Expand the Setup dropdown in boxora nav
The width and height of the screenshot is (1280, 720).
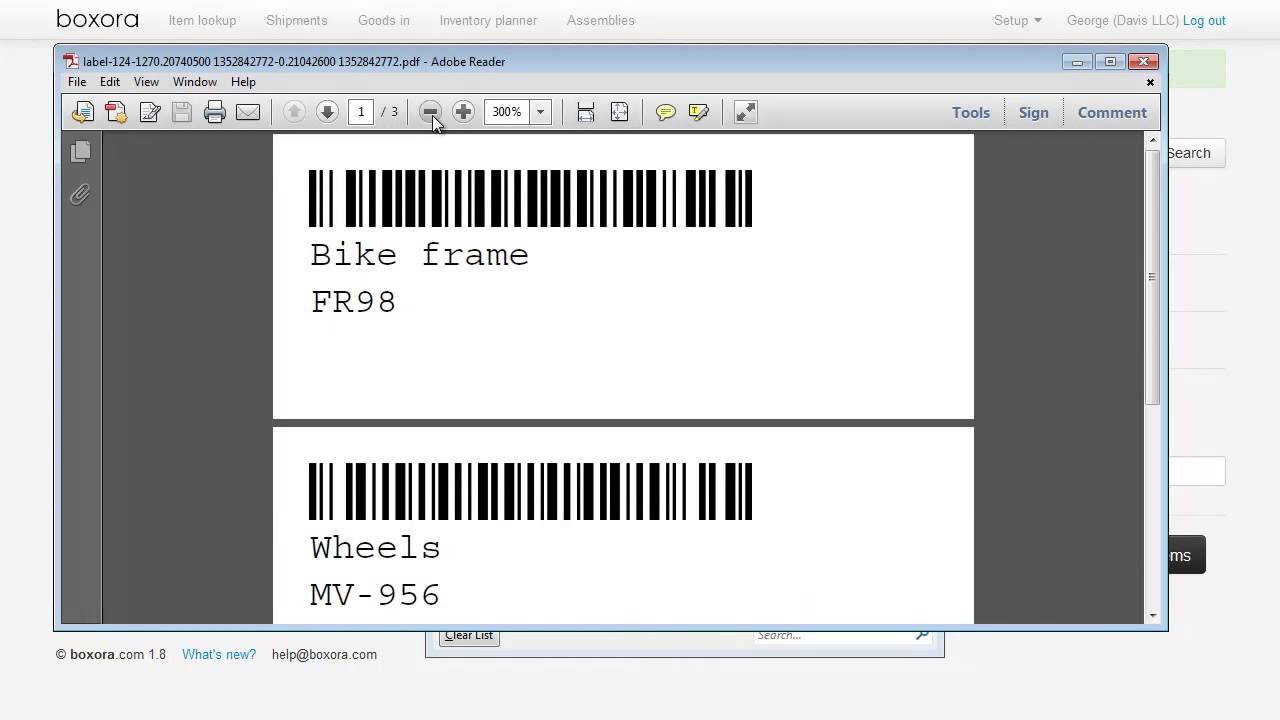(1018, 20)
